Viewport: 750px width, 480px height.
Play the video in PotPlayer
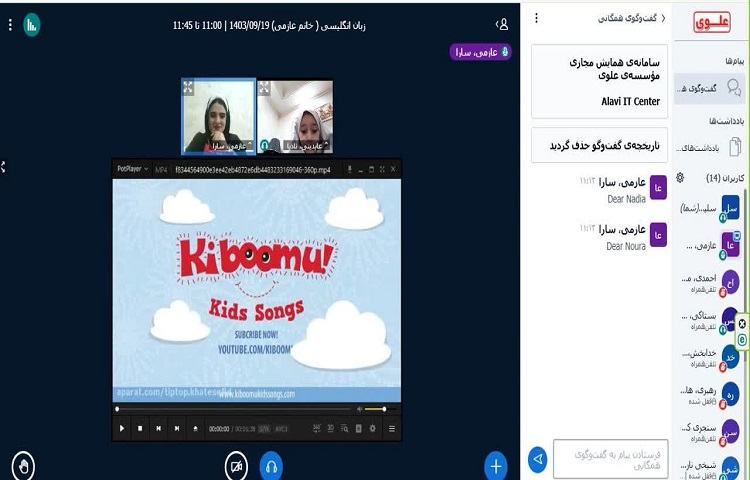[121, 428]
